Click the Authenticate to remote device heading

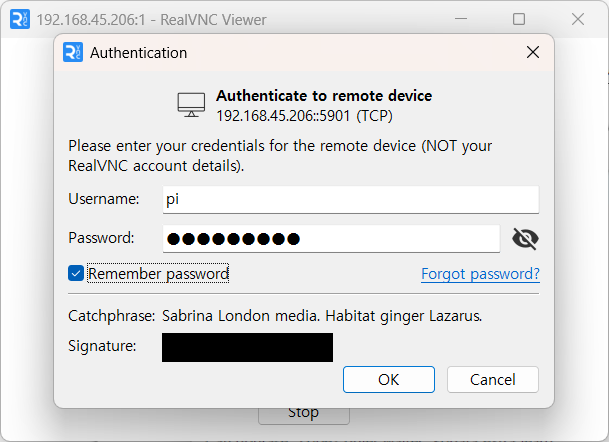(324, 96)
